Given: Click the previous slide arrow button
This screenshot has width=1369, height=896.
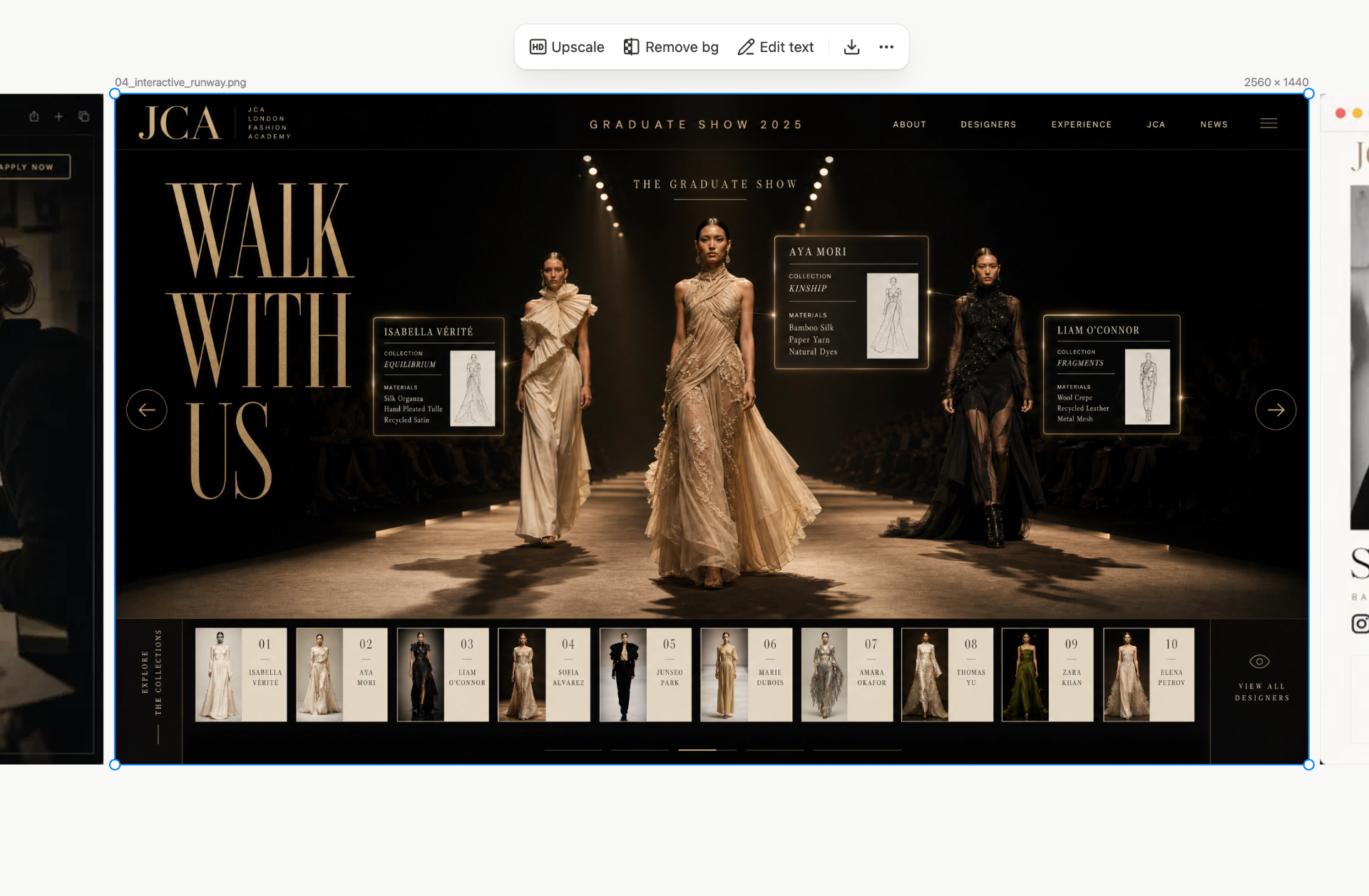Looking at the screenshot, I should 147,410.
